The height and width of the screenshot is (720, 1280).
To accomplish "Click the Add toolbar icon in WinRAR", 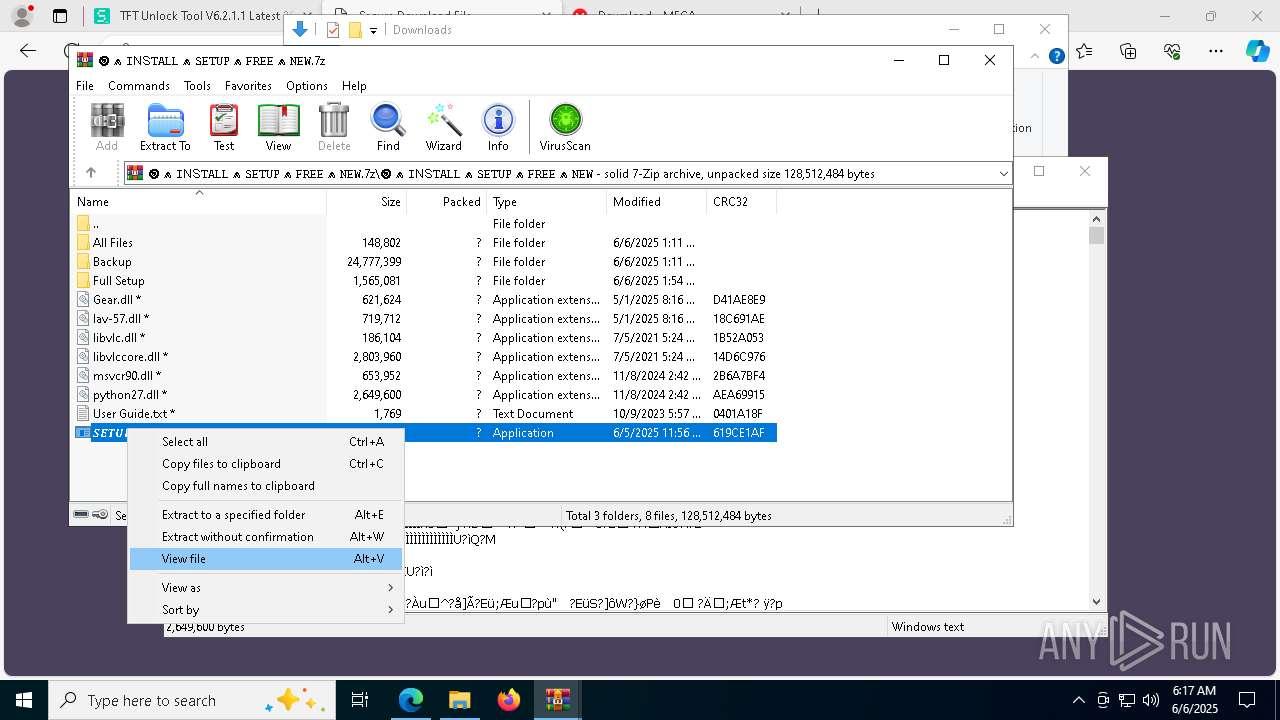I will point(107,127).
